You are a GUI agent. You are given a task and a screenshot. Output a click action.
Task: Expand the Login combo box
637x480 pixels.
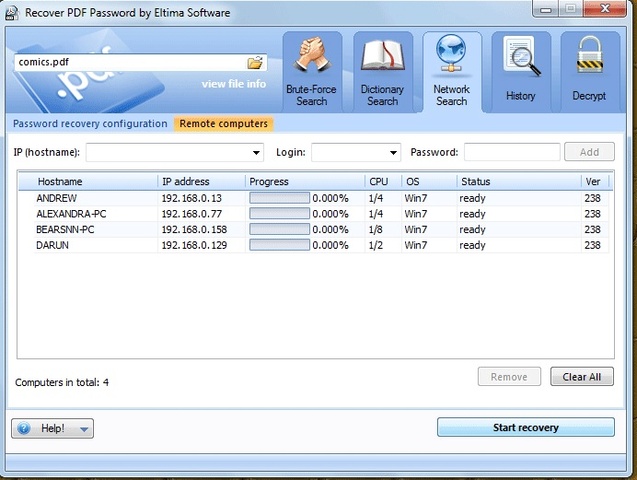click(393, 153)
